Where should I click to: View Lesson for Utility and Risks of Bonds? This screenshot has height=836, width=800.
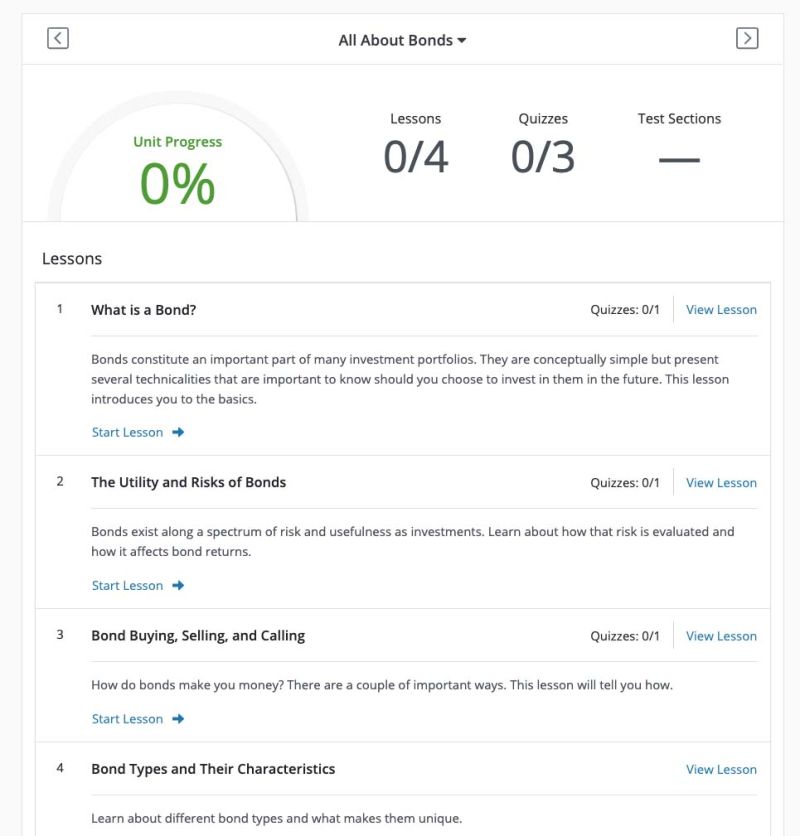point(721,483)
